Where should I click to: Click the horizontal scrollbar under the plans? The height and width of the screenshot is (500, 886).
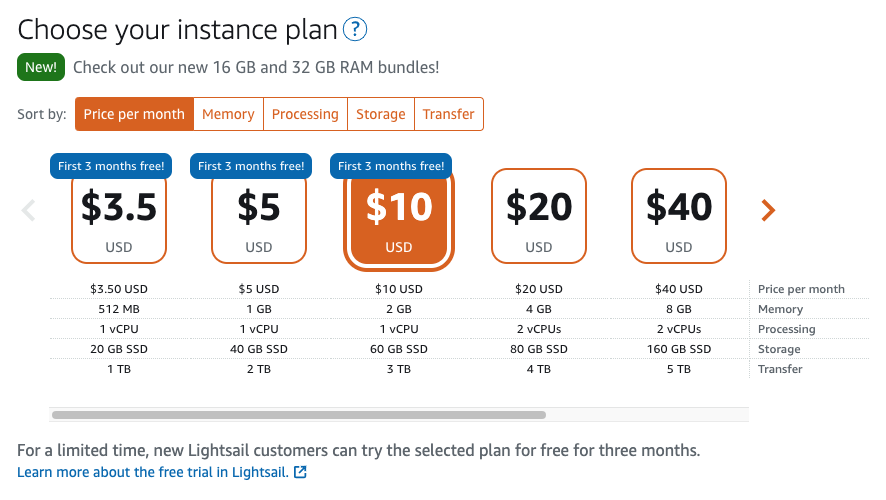[299, 414]
